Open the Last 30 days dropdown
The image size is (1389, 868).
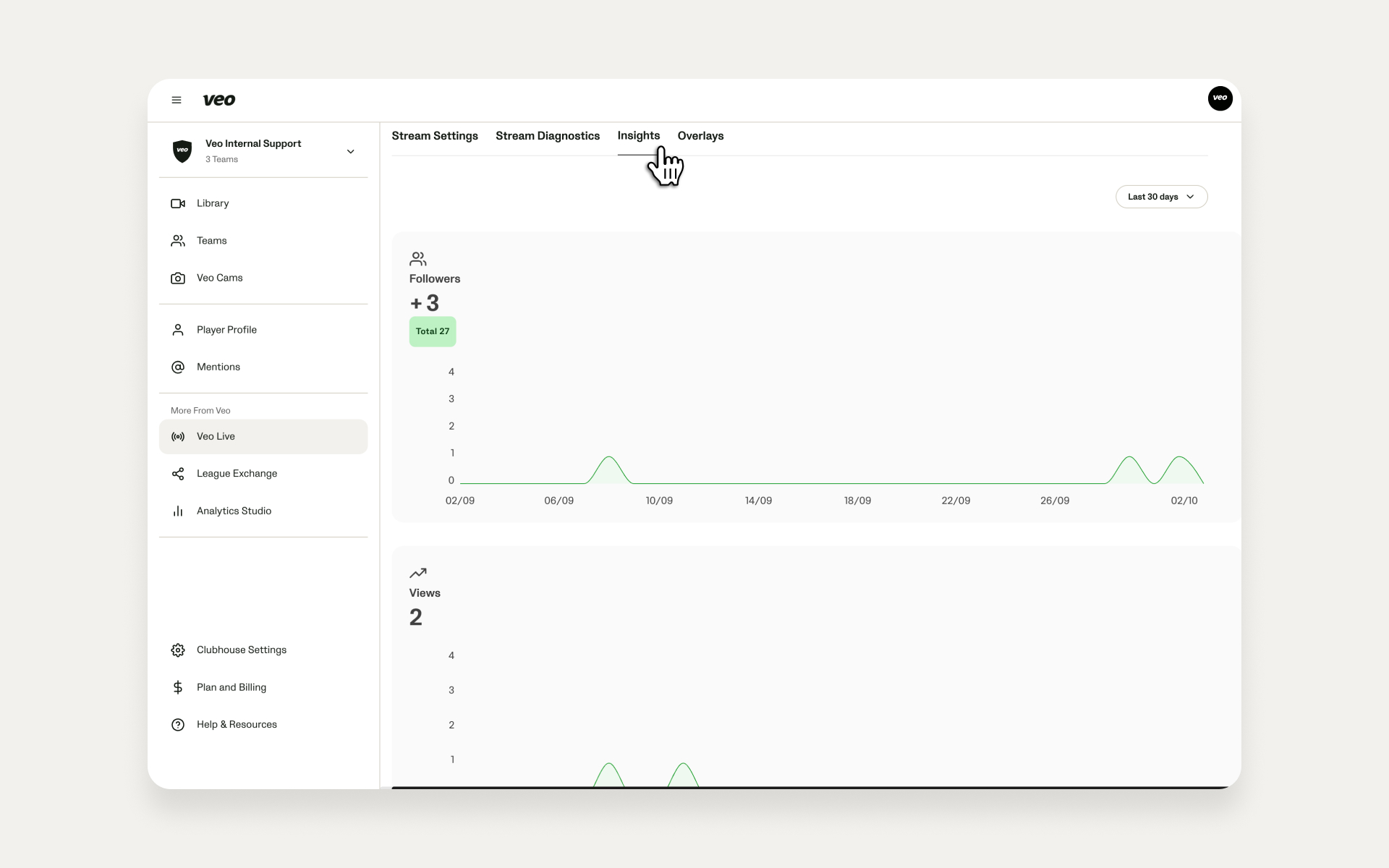click(x=1161, y=197)
